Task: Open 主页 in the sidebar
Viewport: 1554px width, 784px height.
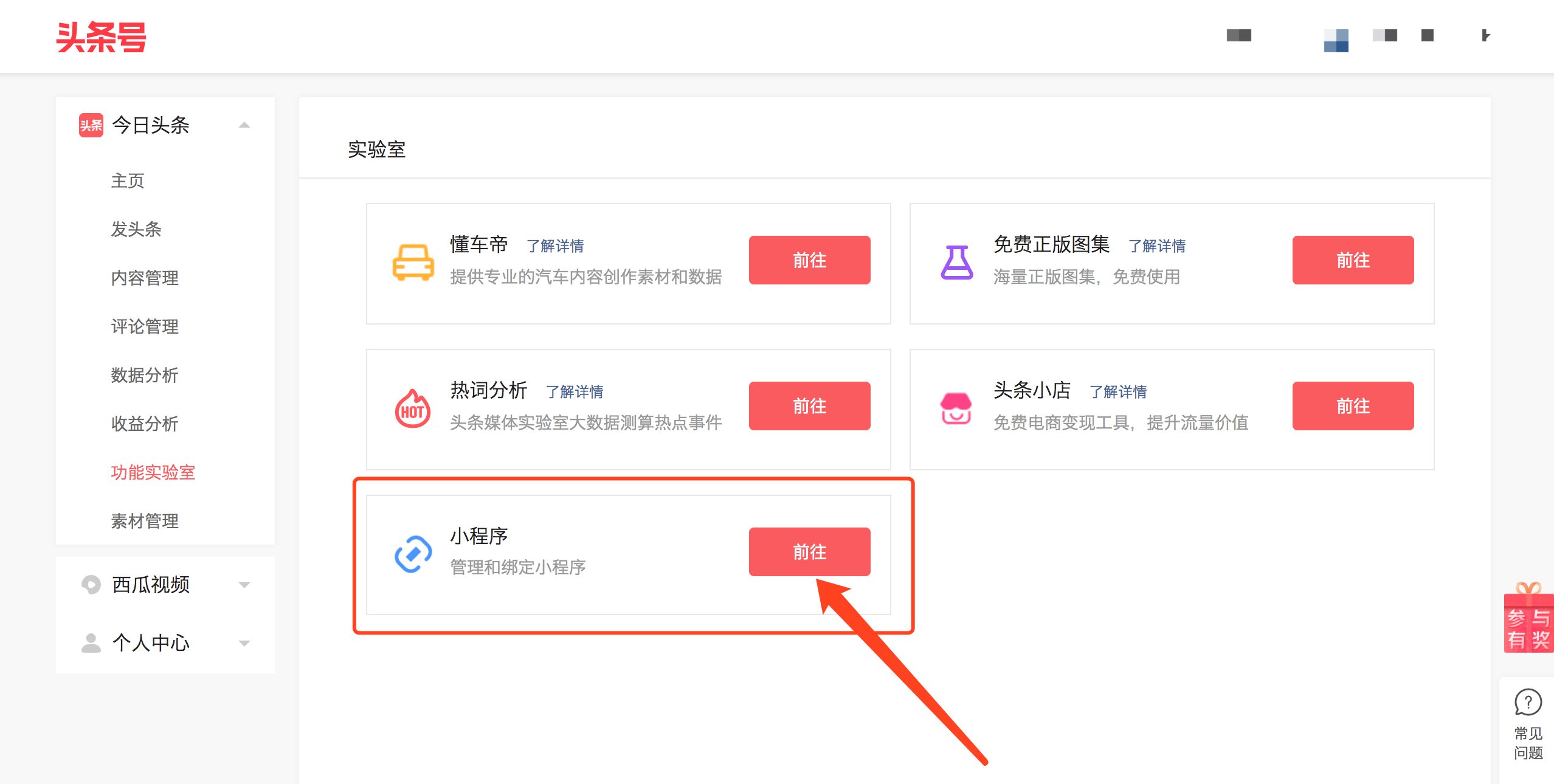Action: [128, 181]
